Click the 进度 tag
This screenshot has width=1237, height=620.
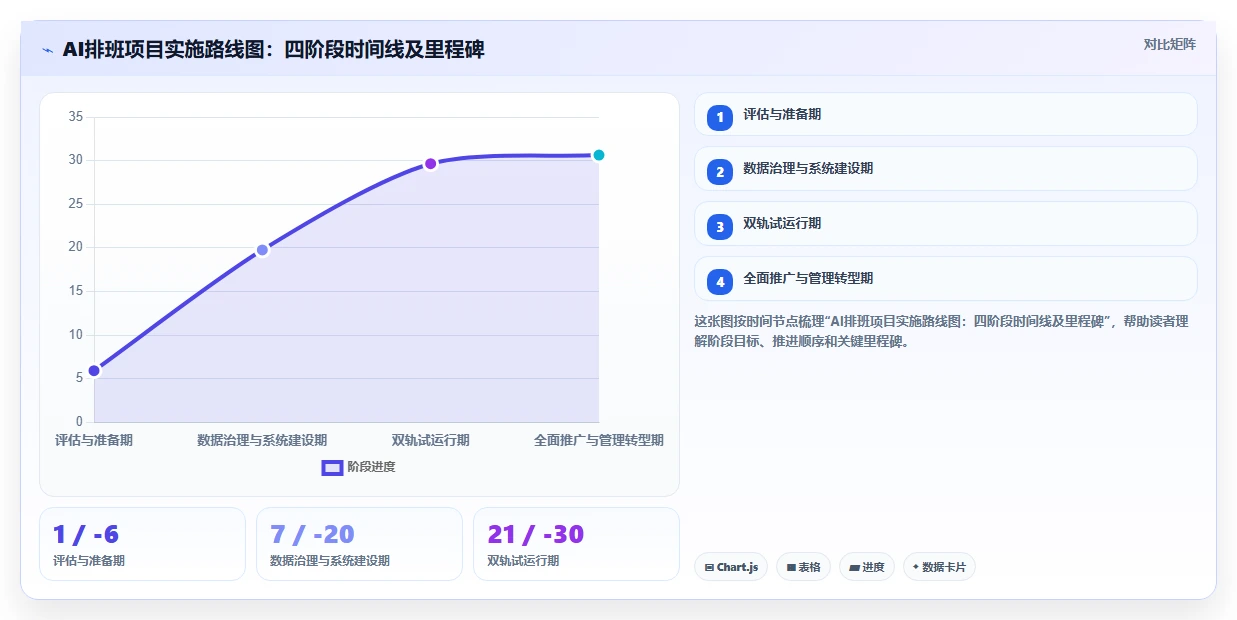(x=867, y=567)
